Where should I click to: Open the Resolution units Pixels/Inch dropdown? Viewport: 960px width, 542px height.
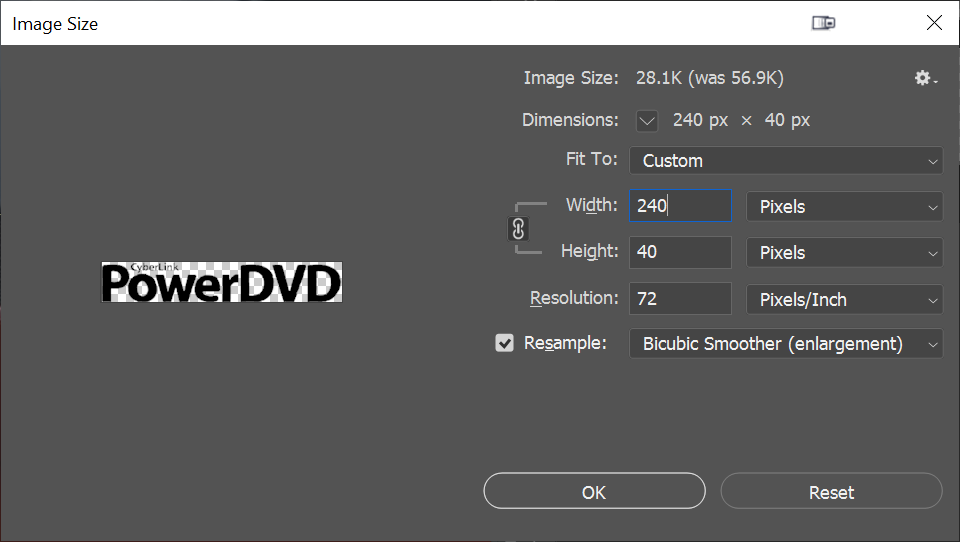tap(844, 299)
